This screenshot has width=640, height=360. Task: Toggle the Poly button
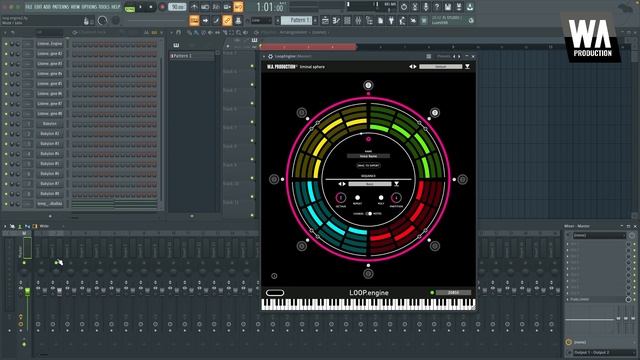click(381, 198)
